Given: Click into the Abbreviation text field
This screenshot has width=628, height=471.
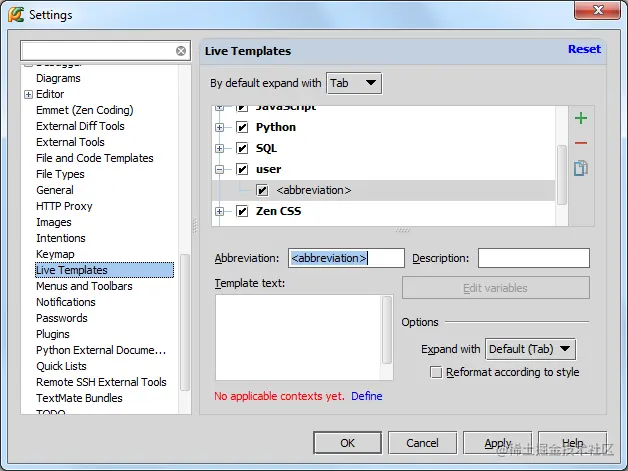Looking at the screenshot, I should (x=346, y=258).
